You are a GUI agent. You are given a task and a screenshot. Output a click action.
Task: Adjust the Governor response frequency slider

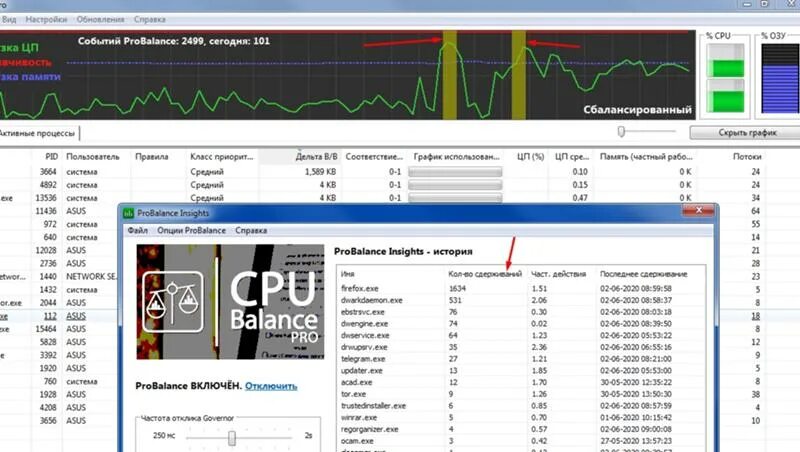[x=232, y=437]
